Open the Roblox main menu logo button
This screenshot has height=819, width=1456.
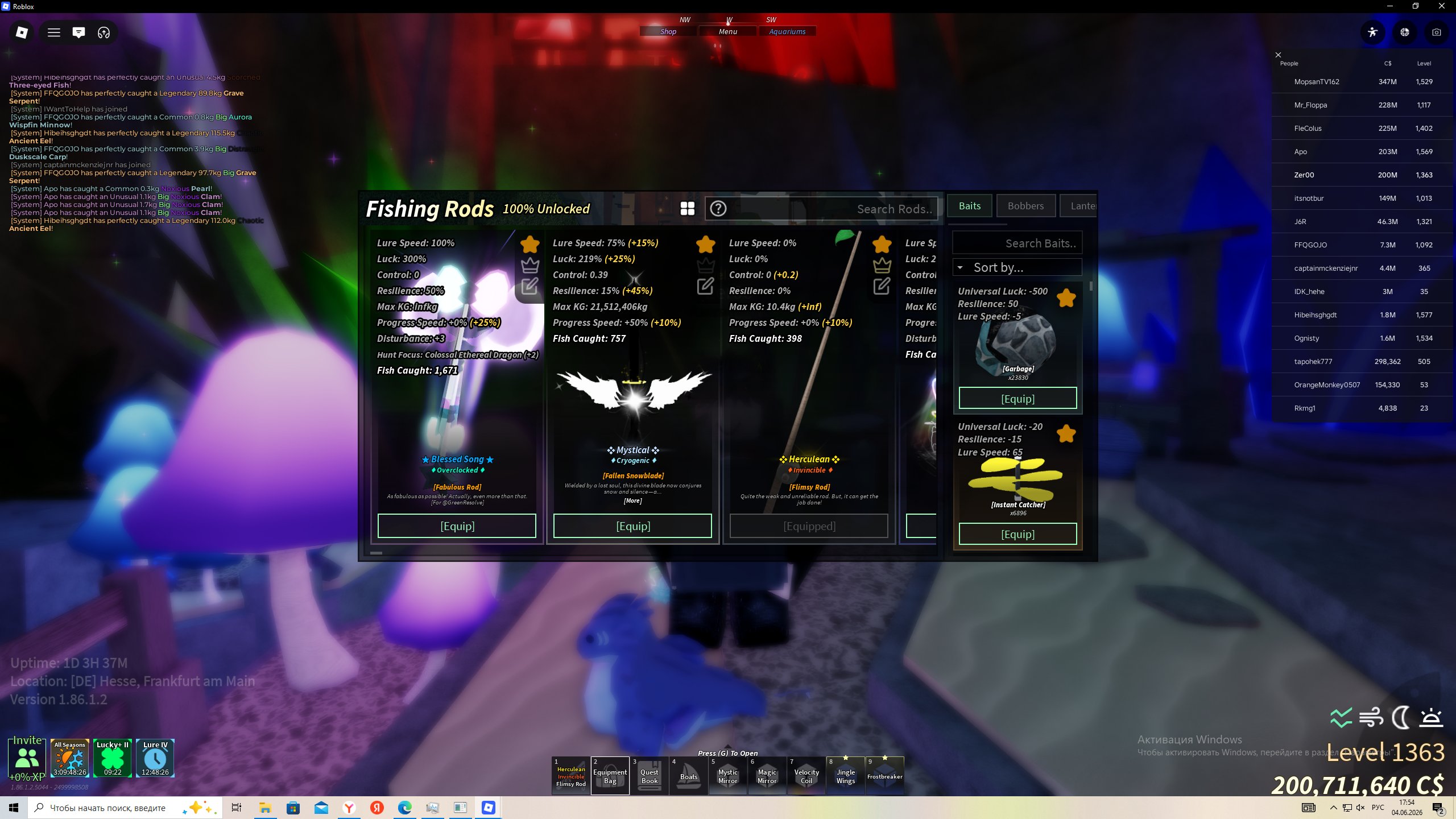pyautogui.click(x=22, y=32)
